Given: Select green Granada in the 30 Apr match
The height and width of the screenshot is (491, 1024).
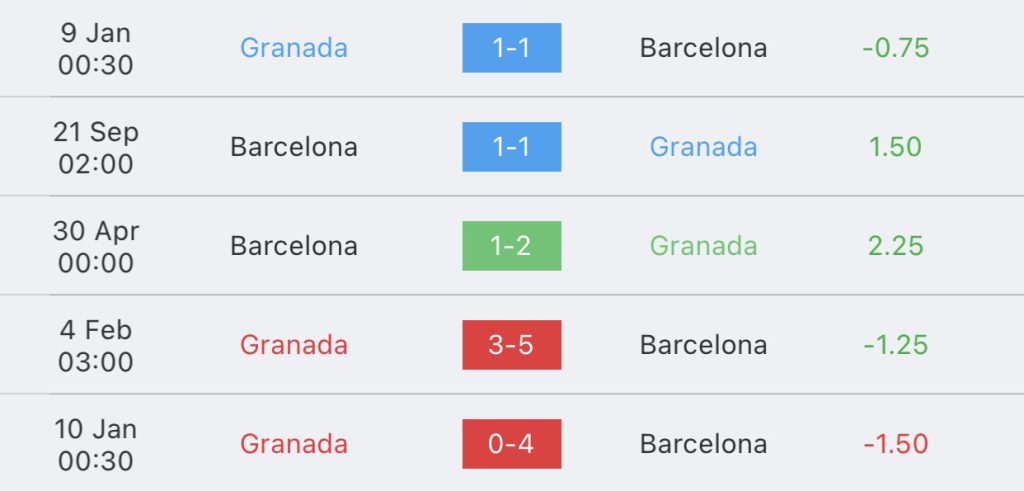Looking at the screenshot, I should [703, 246].
